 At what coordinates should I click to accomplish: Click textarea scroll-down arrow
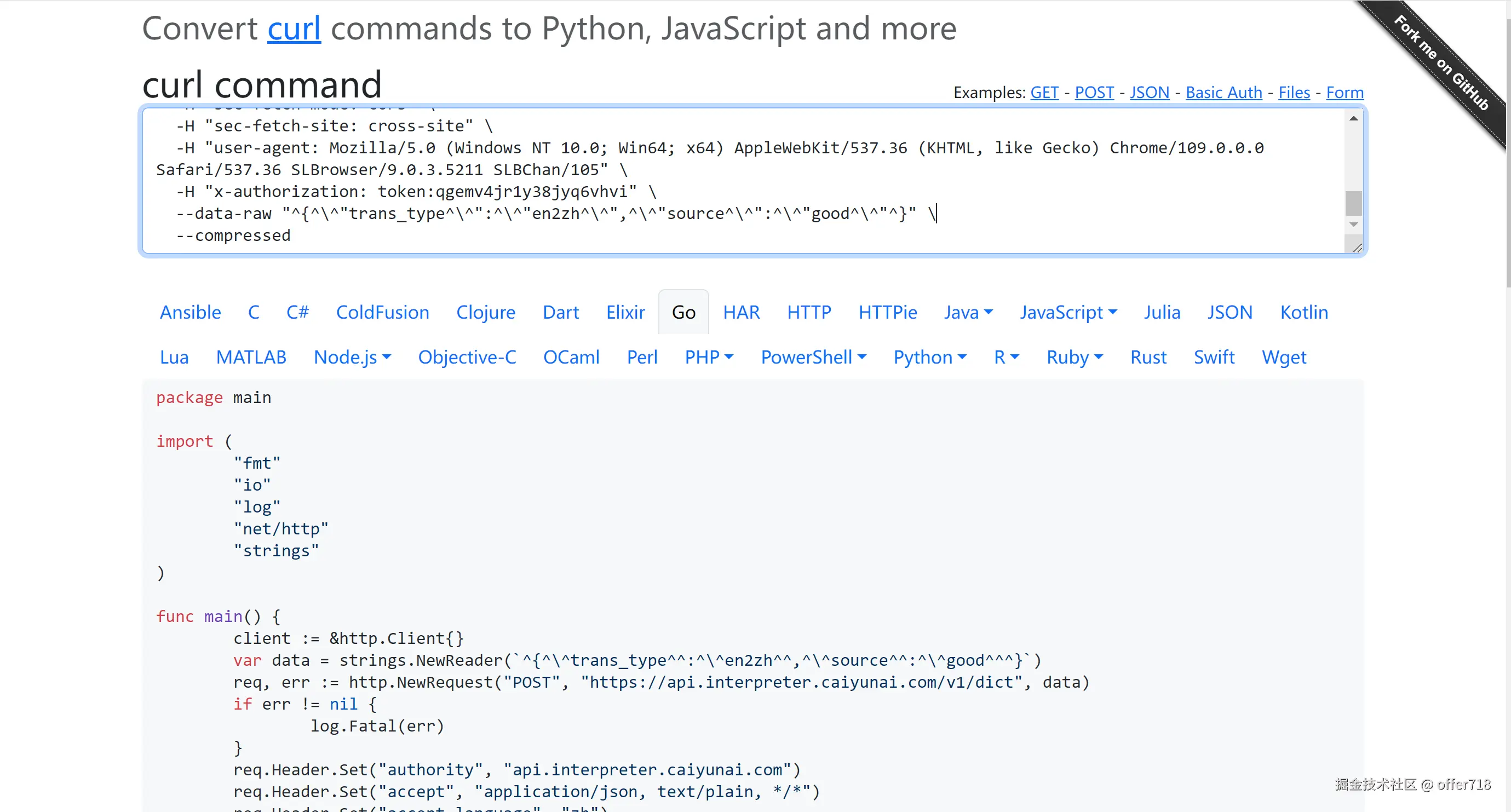[x=1353, y=224]
